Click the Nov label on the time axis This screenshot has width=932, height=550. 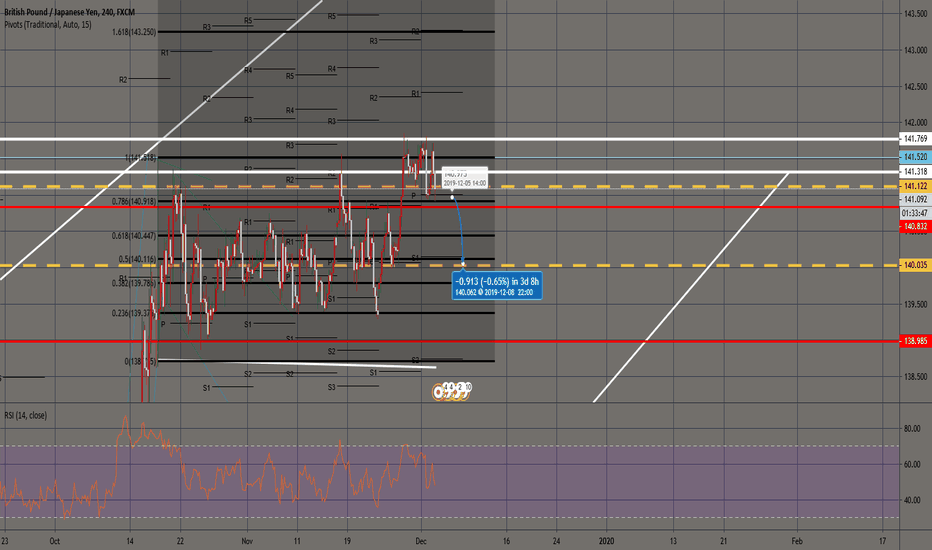pos(247,541)
